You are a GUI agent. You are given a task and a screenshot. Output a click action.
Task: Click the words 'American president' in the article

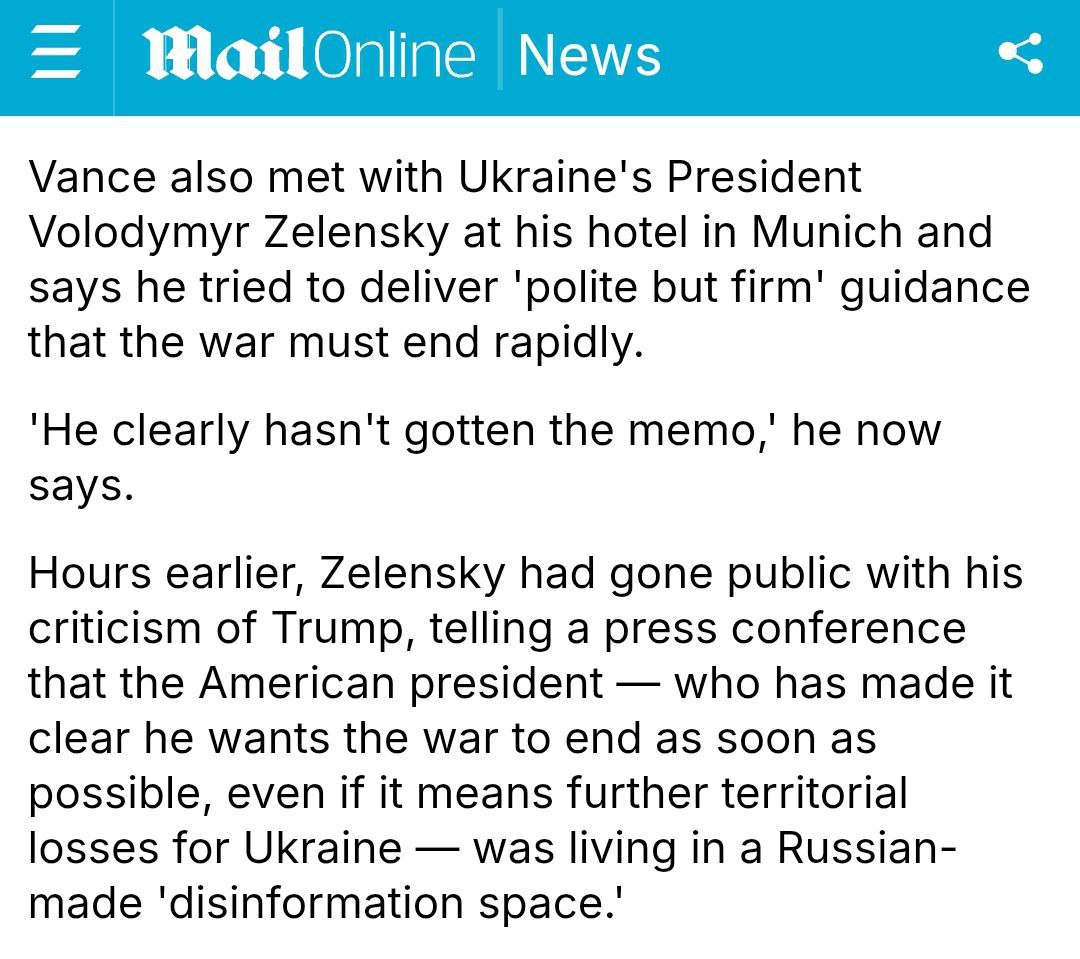tap(400, 684)
